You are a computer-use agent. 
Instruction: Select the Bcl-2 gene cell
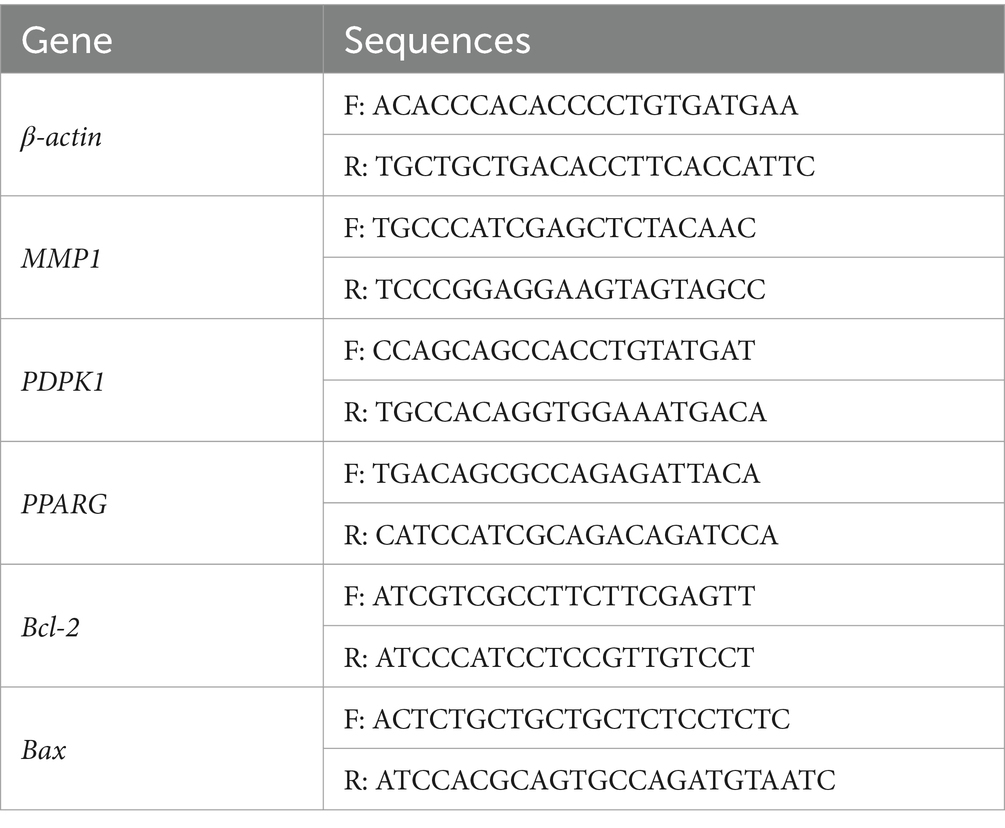coord(162,626)
